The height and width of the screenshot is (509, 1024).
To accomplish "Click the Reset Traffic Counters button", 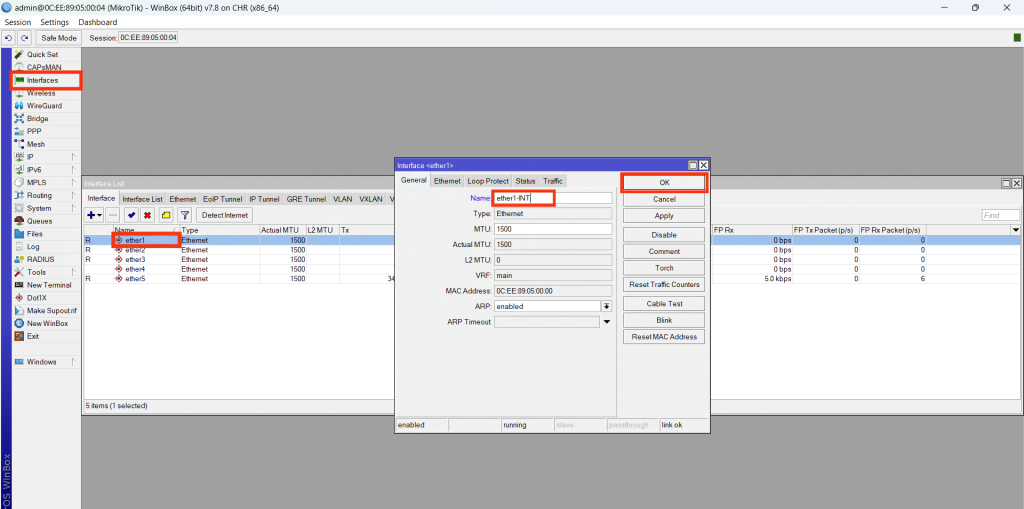I will point(664,285).
